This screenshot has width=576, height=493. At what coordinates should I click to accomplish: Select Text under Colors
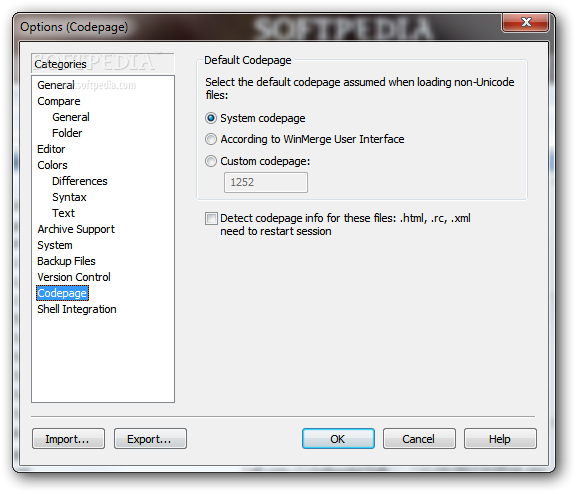pos(63,213)
